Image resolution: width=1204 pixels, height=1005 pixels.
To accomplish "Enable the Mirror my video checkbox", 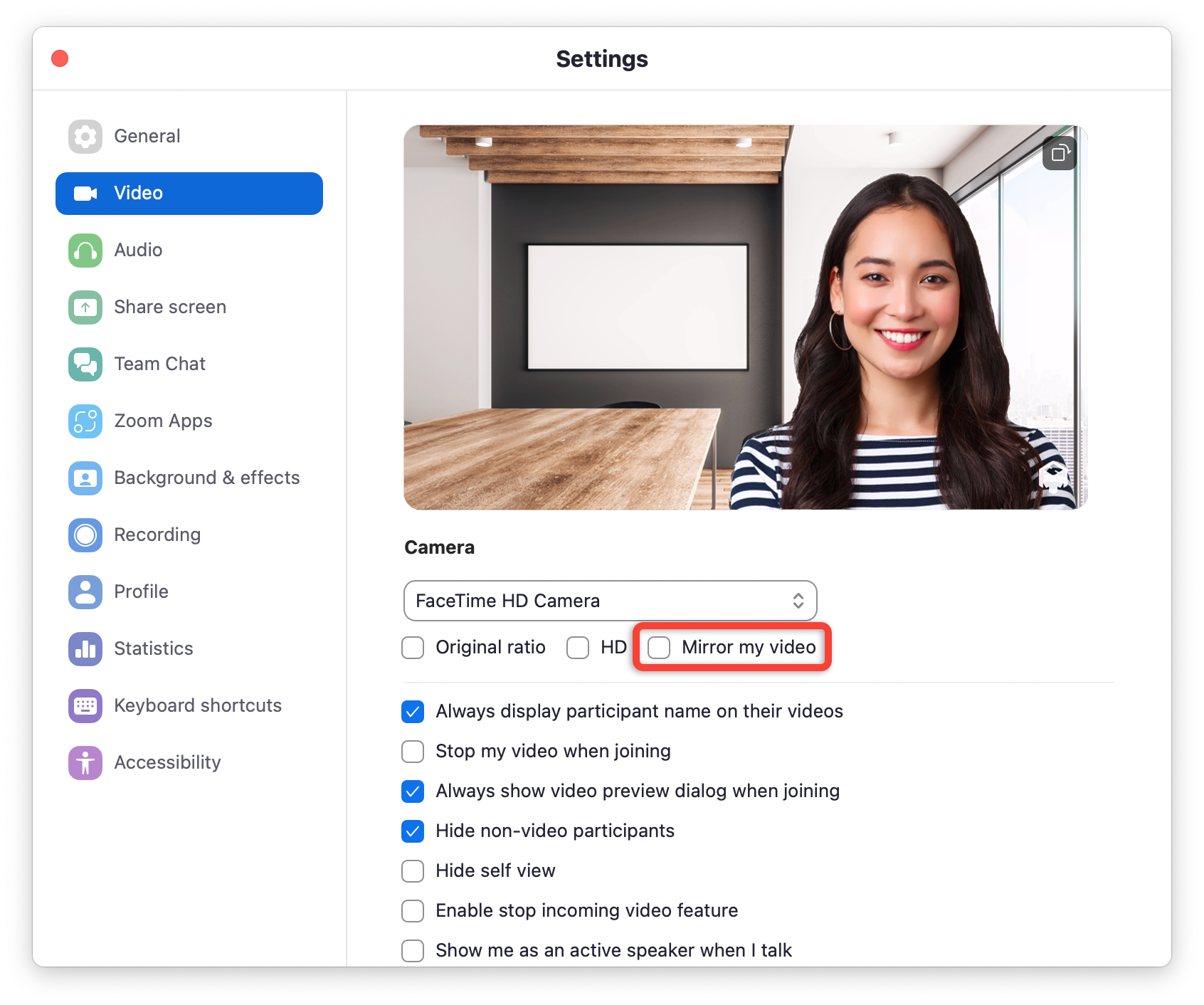I will [x=659, y=648].
